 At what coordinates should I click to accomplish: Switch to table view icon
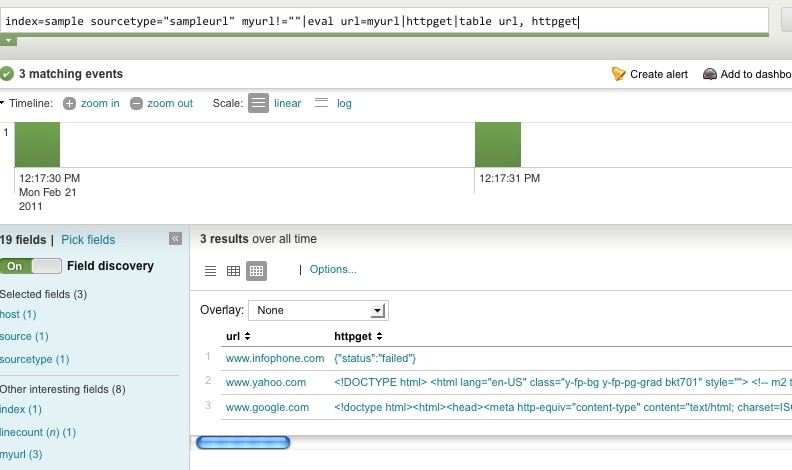point(233,270)
